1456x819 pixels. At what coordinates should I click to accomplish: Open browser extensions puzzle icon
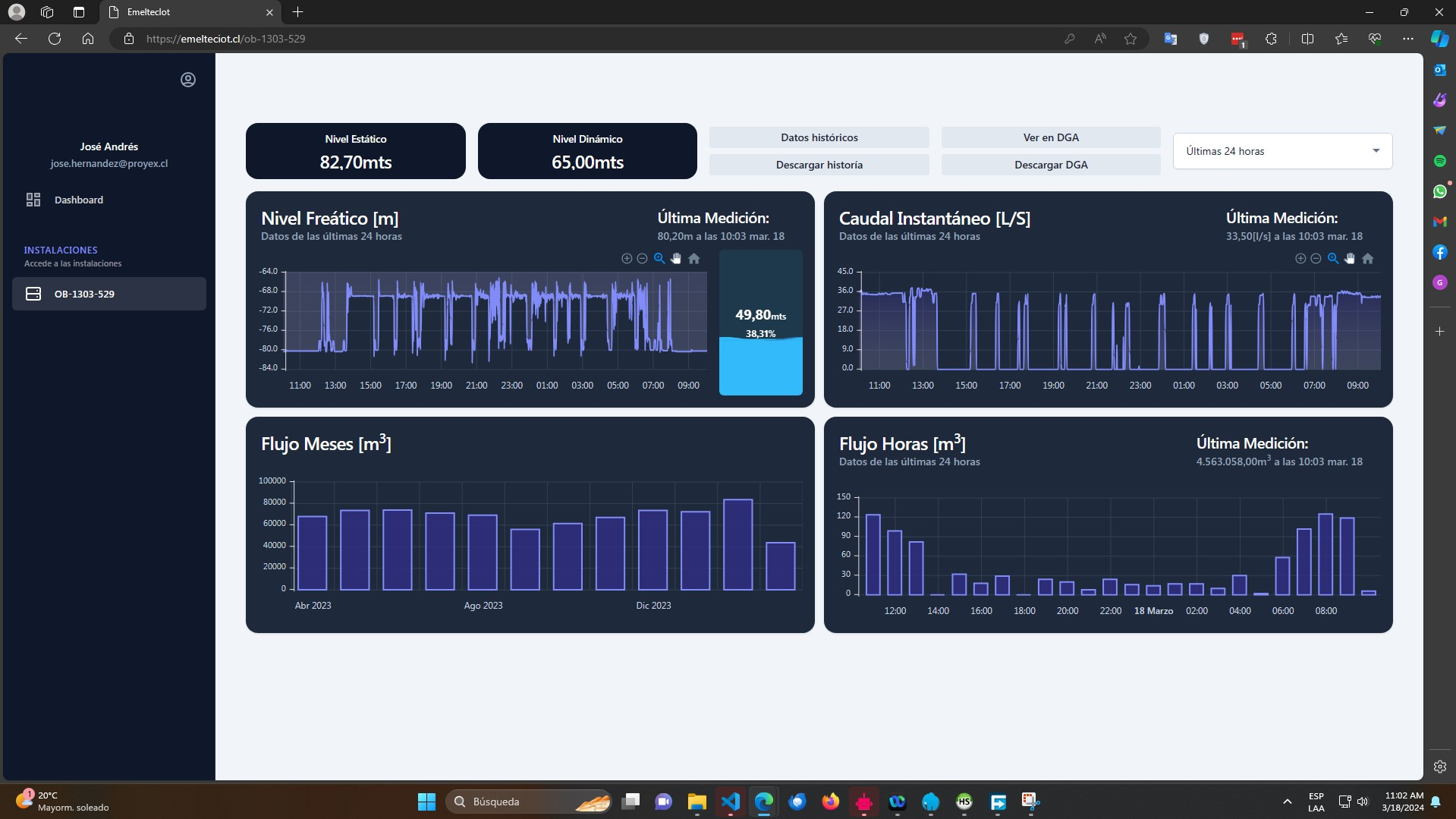point(1272,39)
